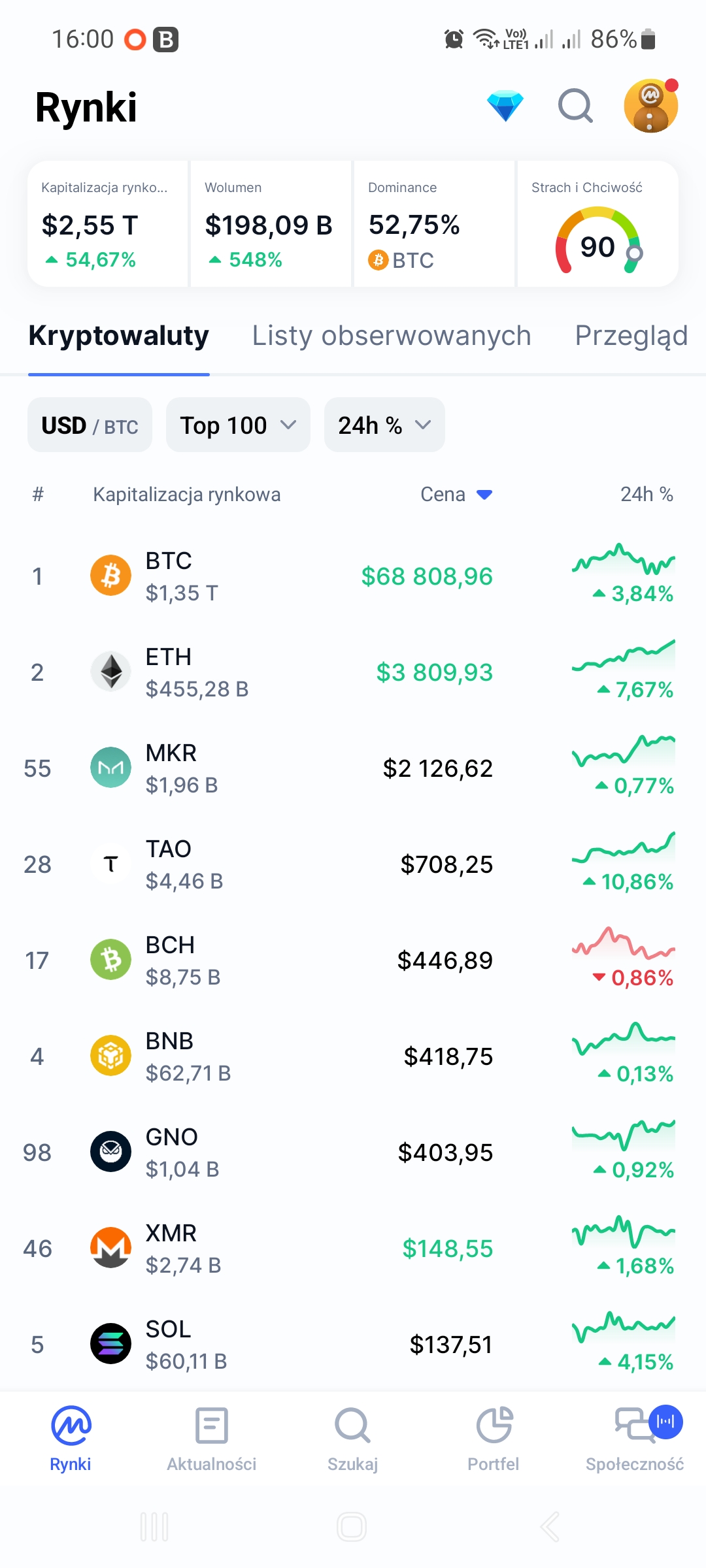Sort by the 24h % column header
This screenshot has height=1568, width=706.
(x=646, y=495)
